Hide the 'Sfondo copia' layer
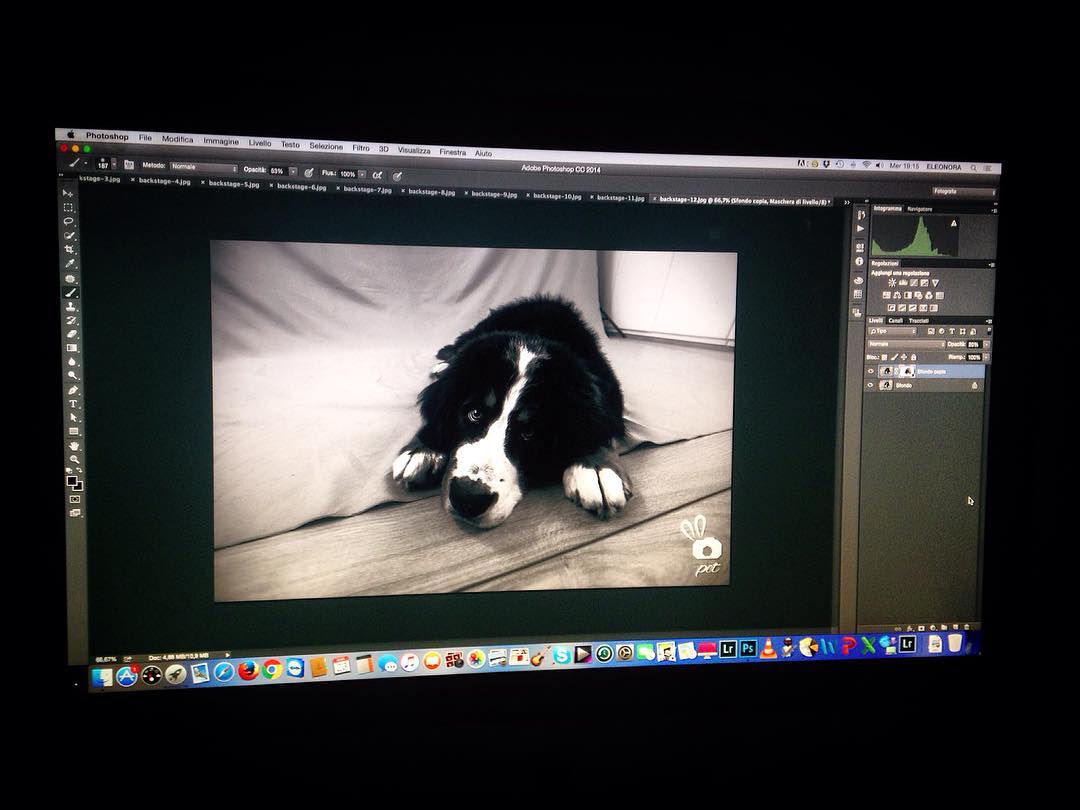The image size is (1080, 810). [870, 371]
